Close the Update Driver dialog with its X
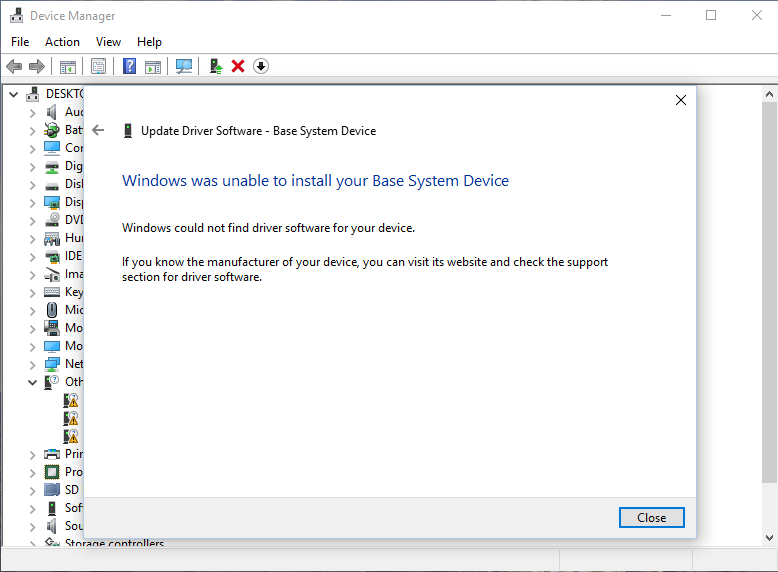Screen dimensions: 778x572 [x=681, y=100]
